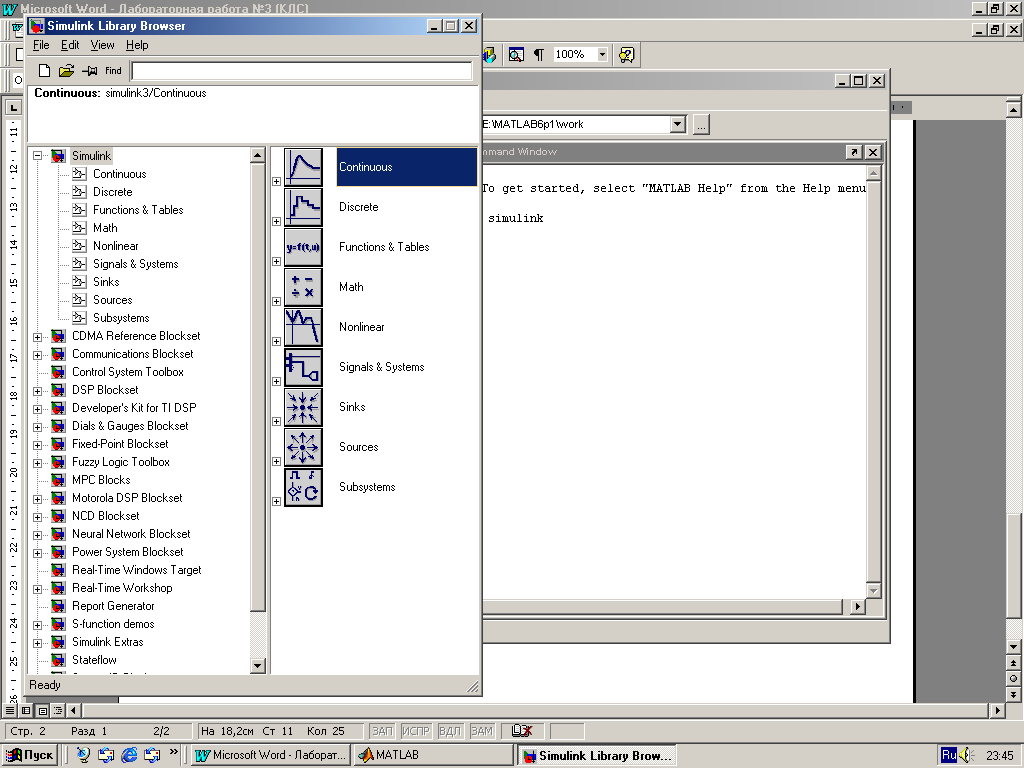Select the Motorola DSP Blockset entry

127,498
